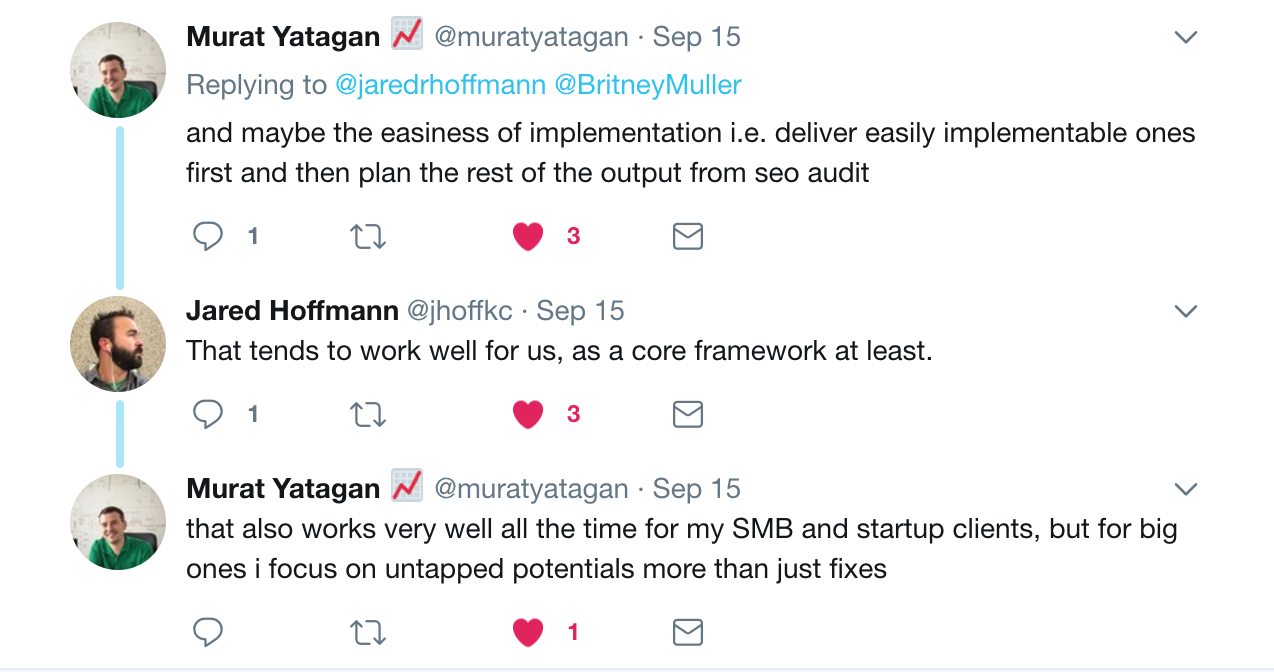This screenshot has width=1274, height=672.
Task: Retweet Murat's second tweet about SMB clients
Action: pyautogui.click(x=367, y=631)
